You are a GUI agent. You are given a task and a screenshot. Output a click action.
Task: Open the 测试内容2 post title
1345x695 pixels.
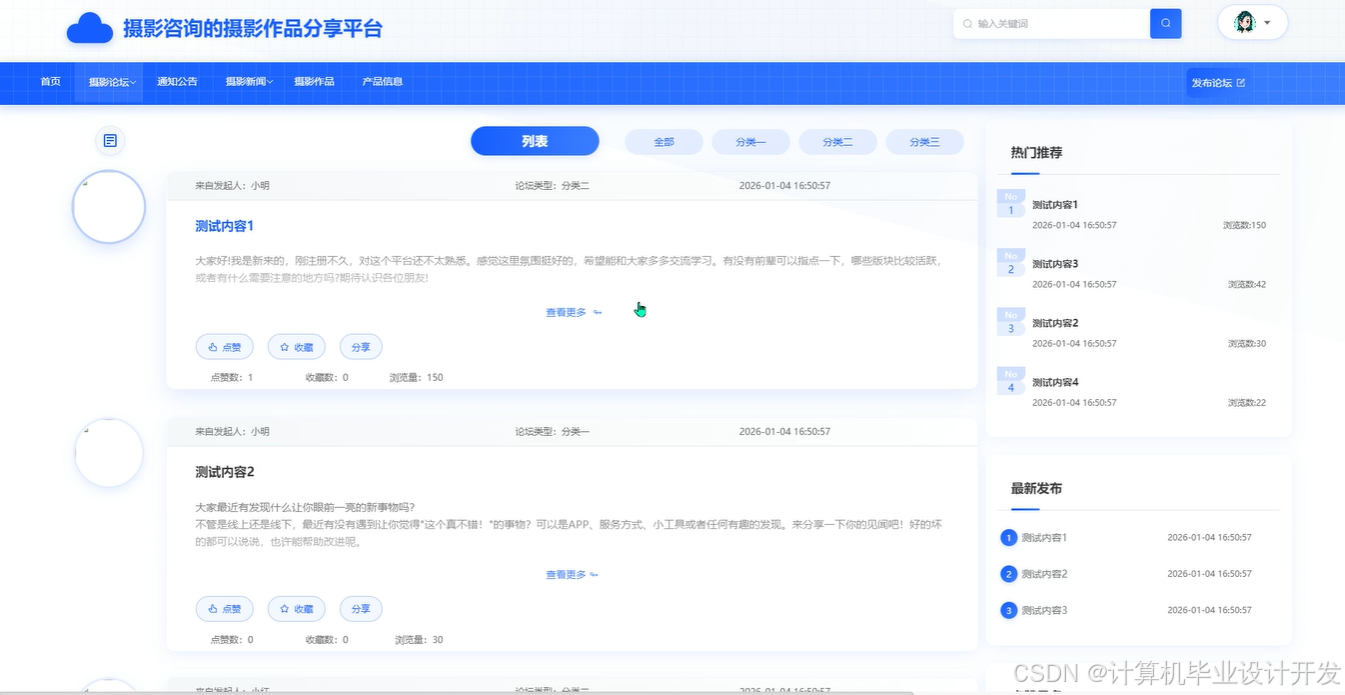tap(225, 472)
